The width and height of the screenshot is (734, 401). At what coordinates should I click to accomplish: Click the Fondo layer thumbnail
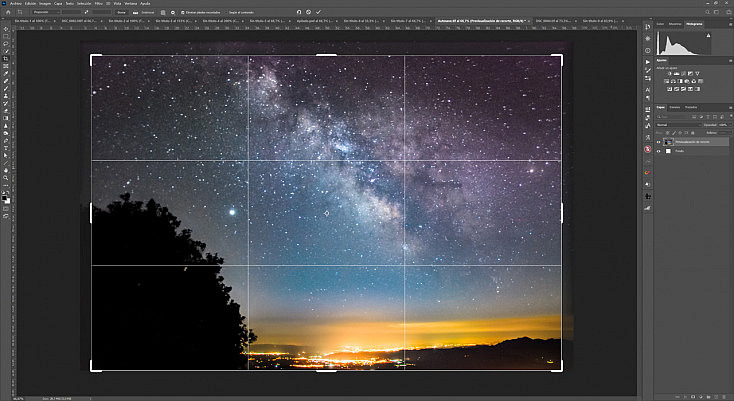coord(668,151)
